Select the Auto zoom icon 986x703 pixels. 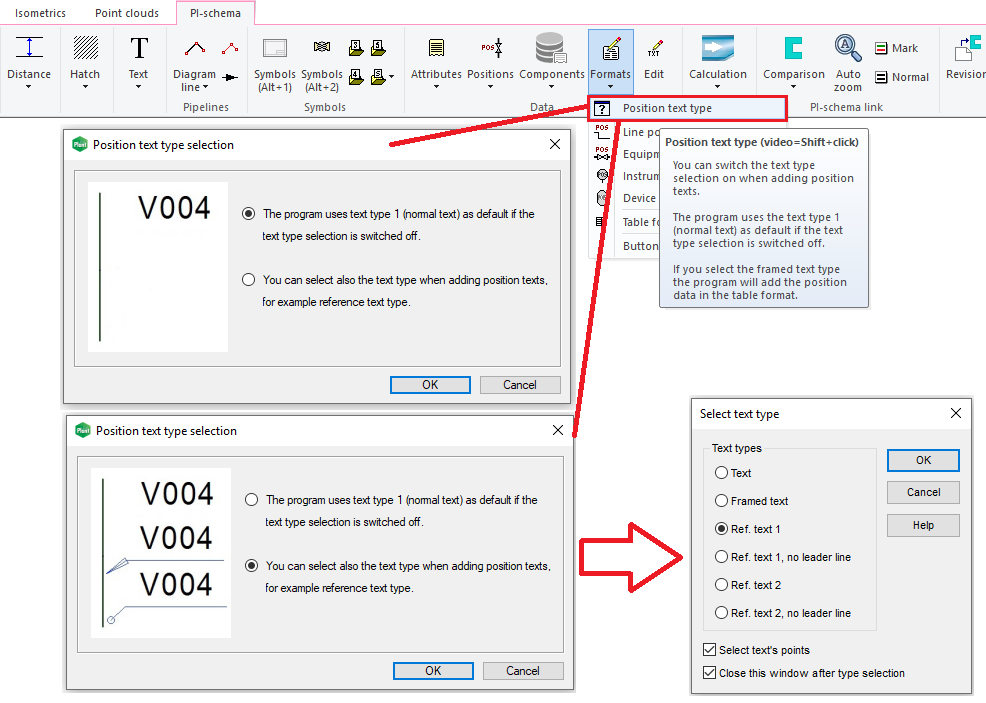click(x=848, y=48)
